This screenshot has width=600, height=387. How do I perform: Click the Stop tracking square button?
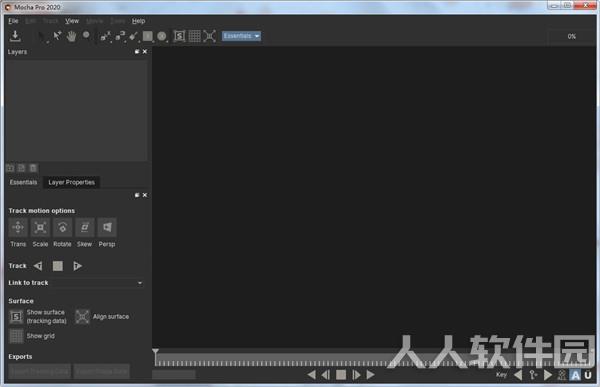point(58,266)
